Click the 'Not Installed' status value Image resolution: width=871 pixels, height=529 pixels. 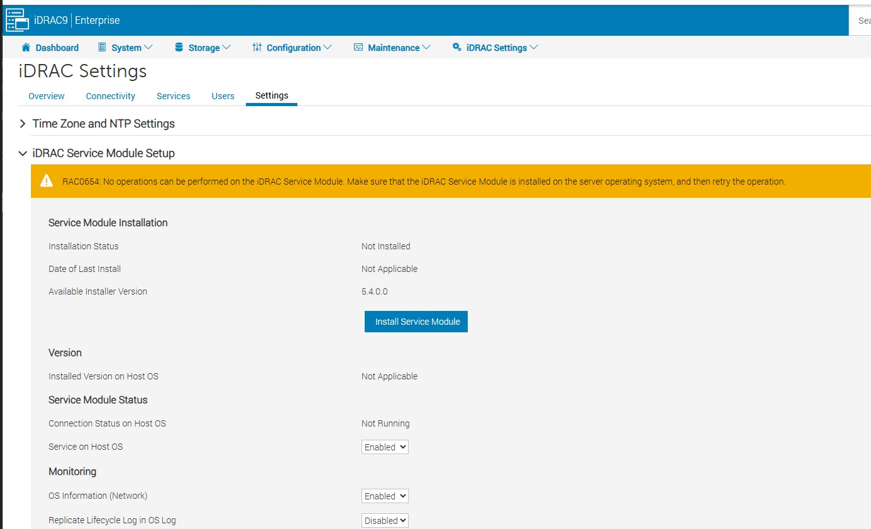[386, 246]
